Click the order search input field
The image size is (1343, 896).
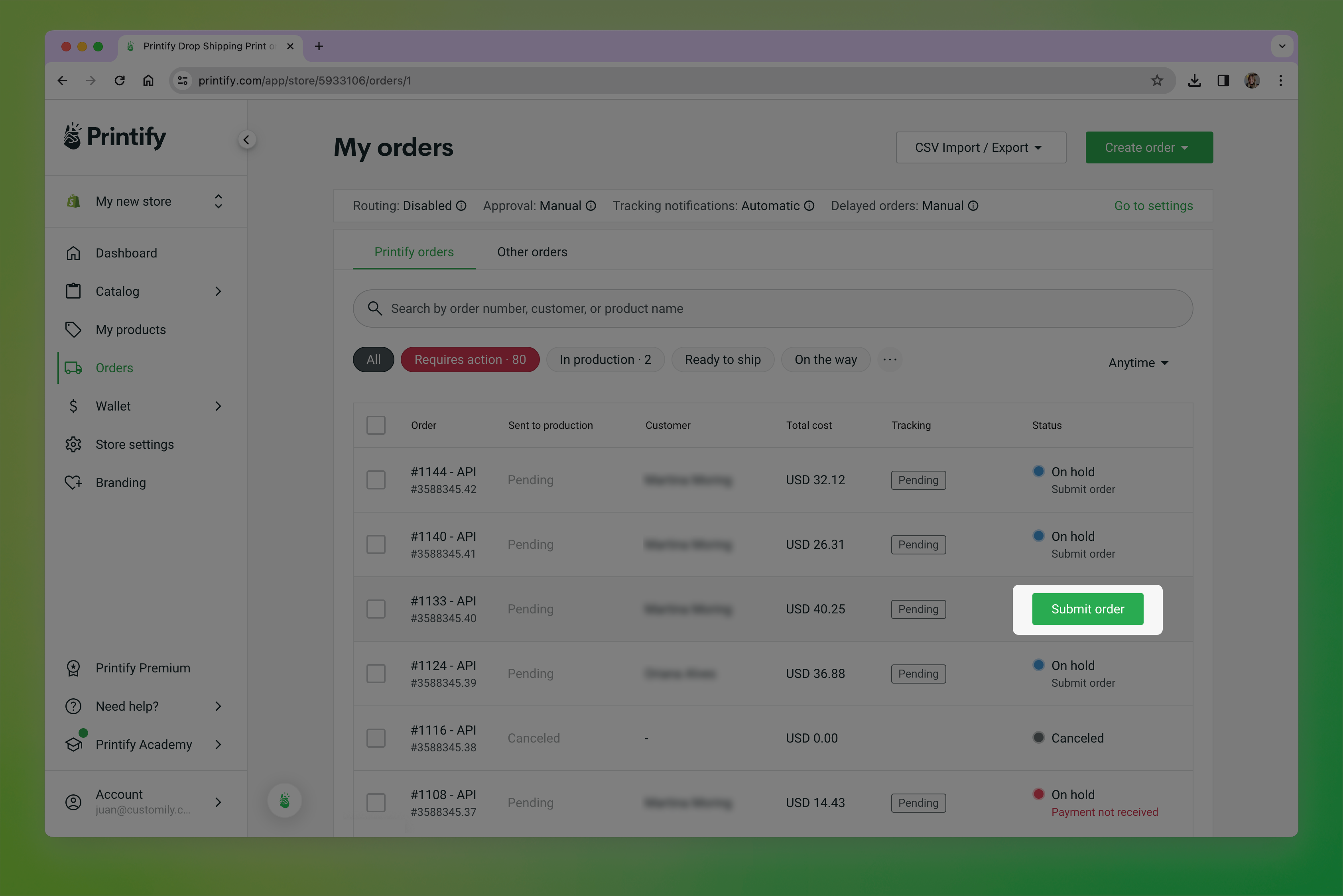point(772,308)
